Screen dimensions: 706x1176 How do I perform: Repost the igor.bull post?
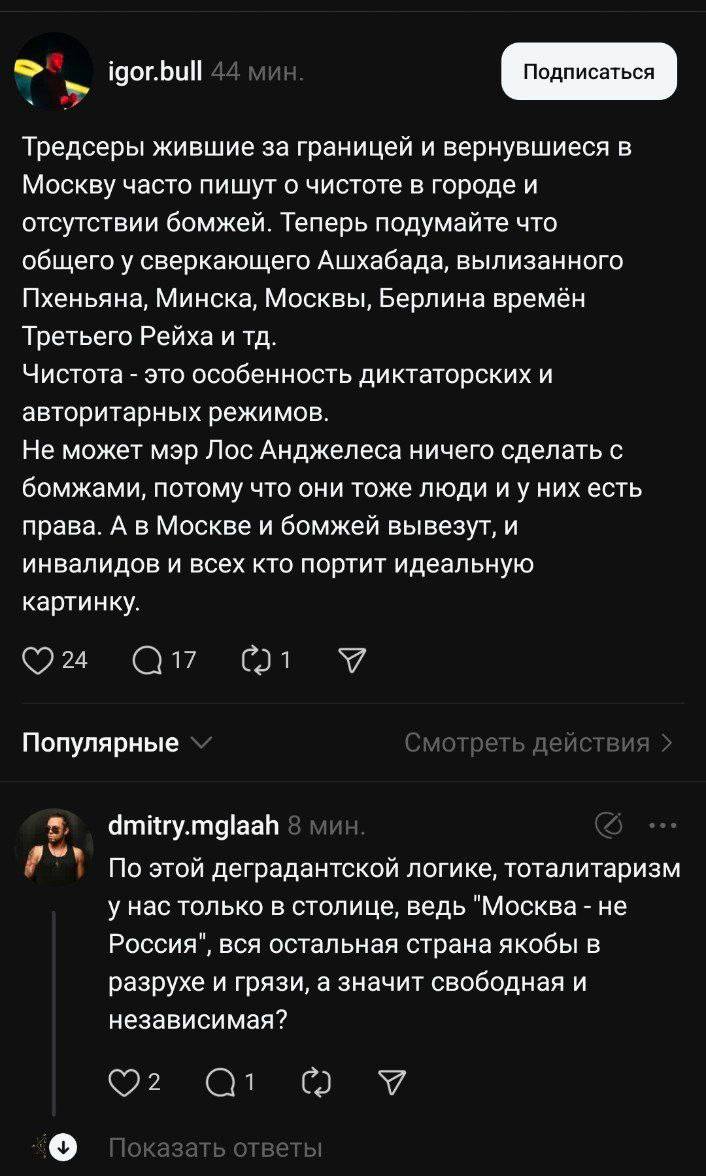point(256,659)
